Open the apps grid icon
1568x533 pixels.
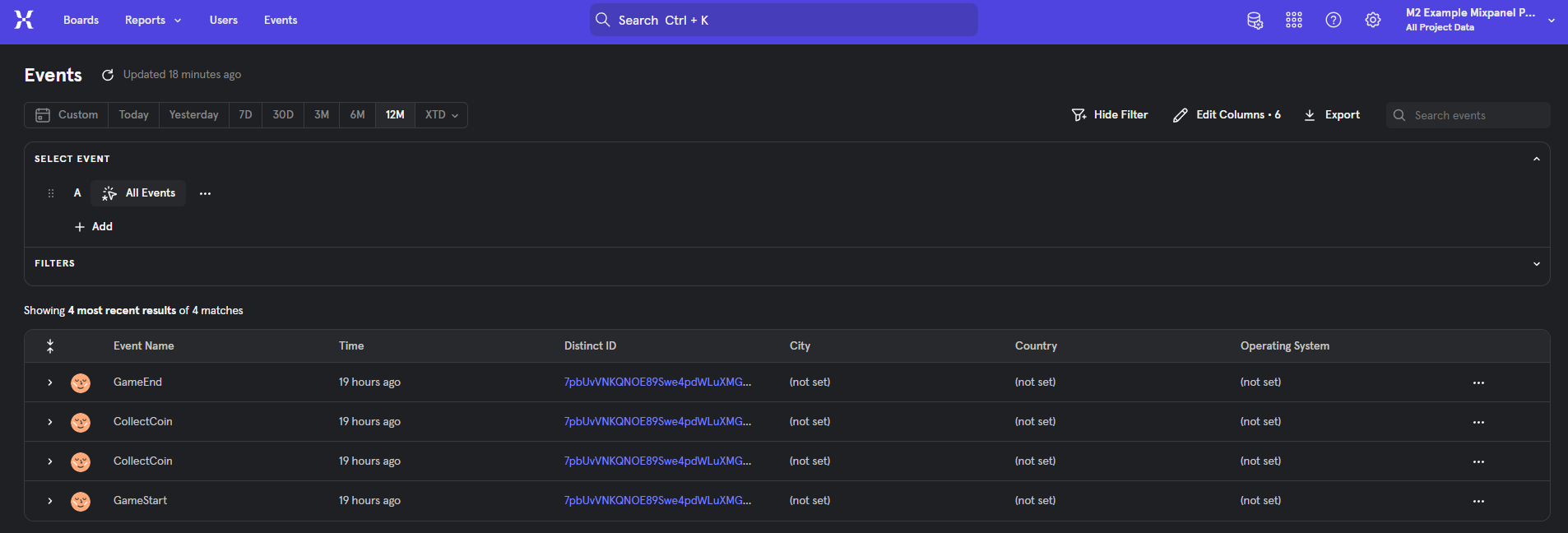point(1293,21)
